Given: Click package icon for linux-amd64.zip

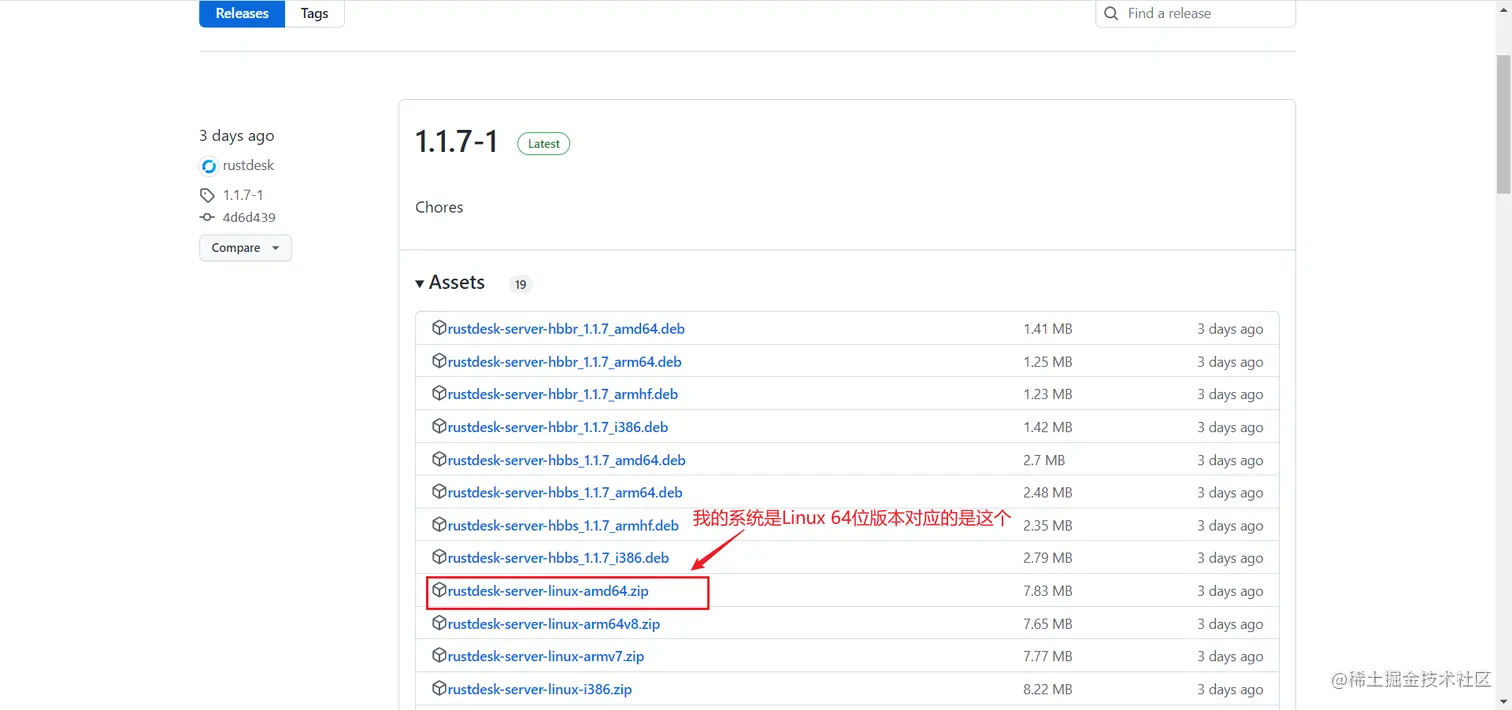Looking at the screenshot, I should pos(439,590).
